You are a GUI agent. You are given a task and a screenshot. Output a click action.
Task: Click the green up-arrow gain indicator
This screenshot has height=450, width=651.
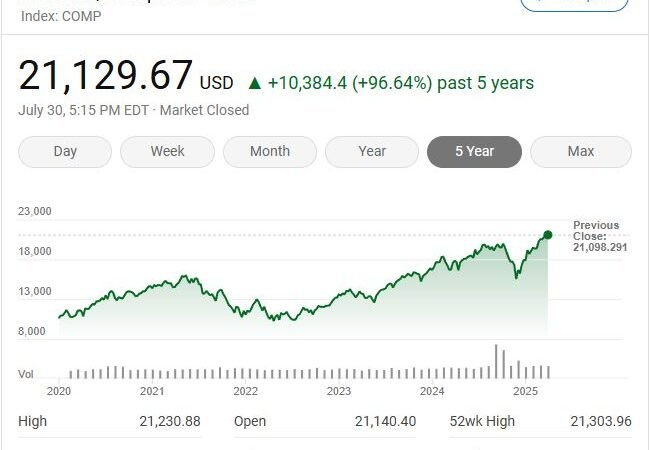click(x=255, y=83)
